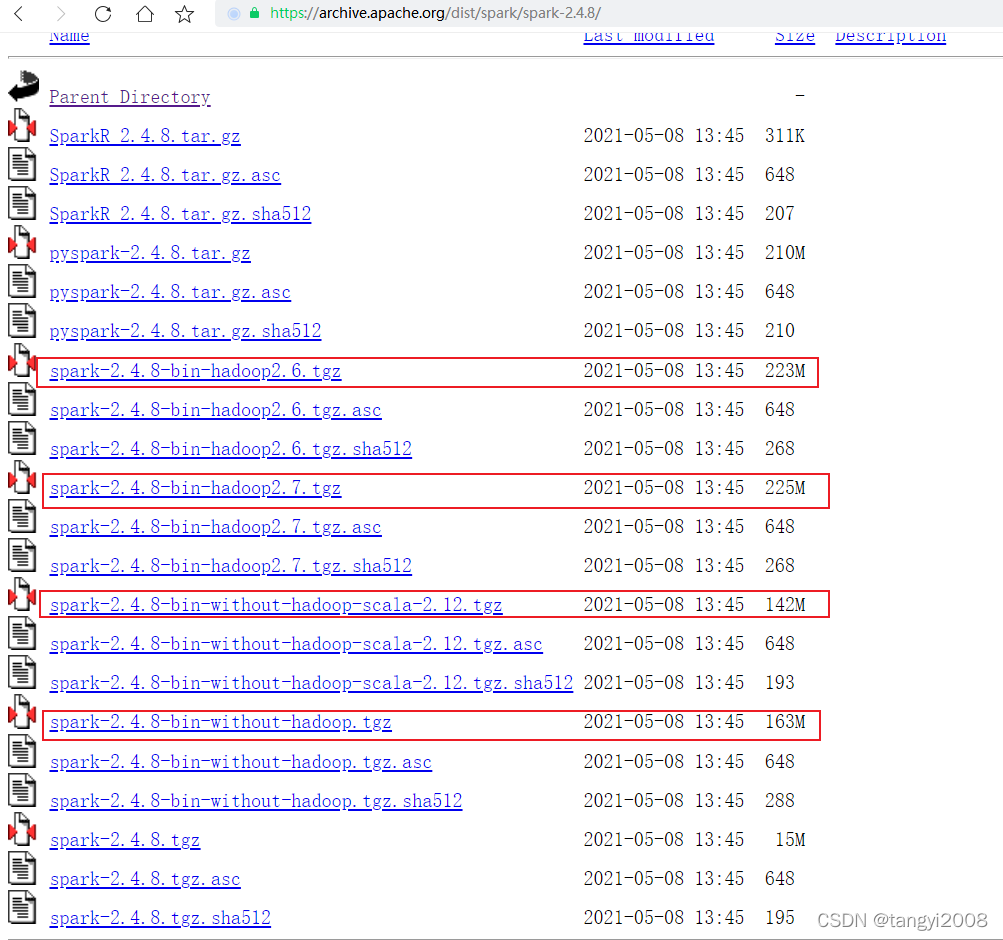Download spark-2.4.8-bin-without-hadoop.tgz
Viewport: 1003px width, 940px height.
221,723
